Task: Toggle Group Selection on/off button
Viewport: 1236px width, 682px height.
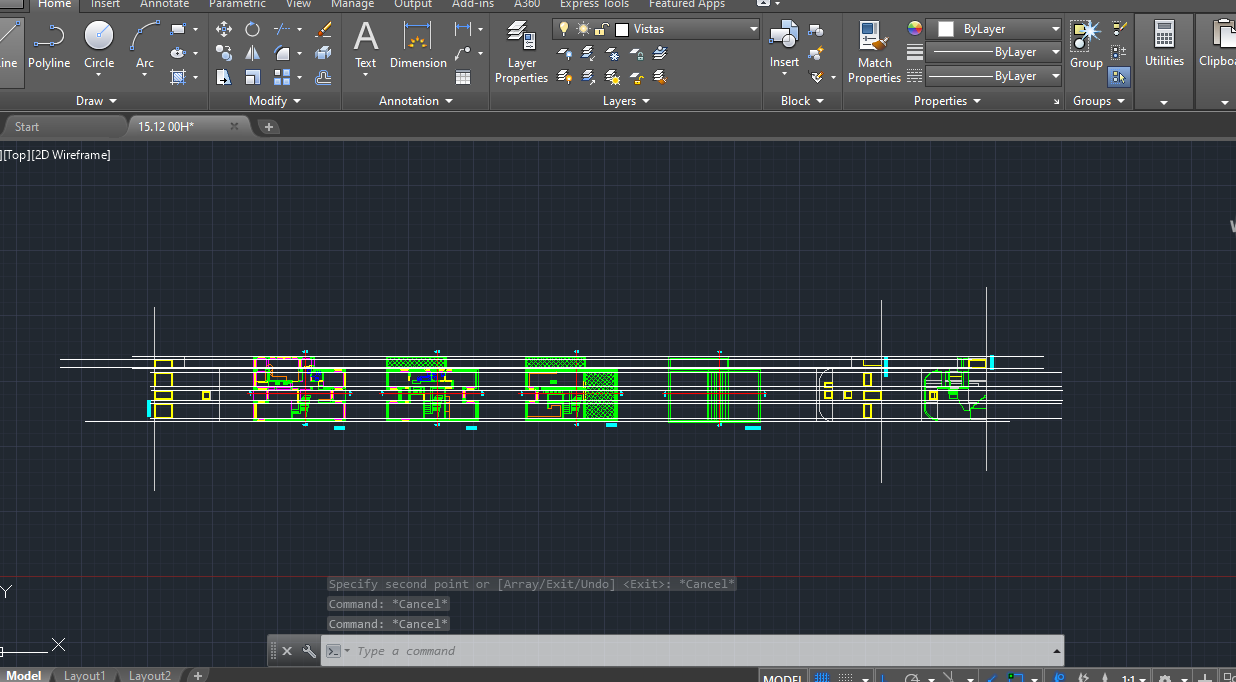Action: point(1119,76)
